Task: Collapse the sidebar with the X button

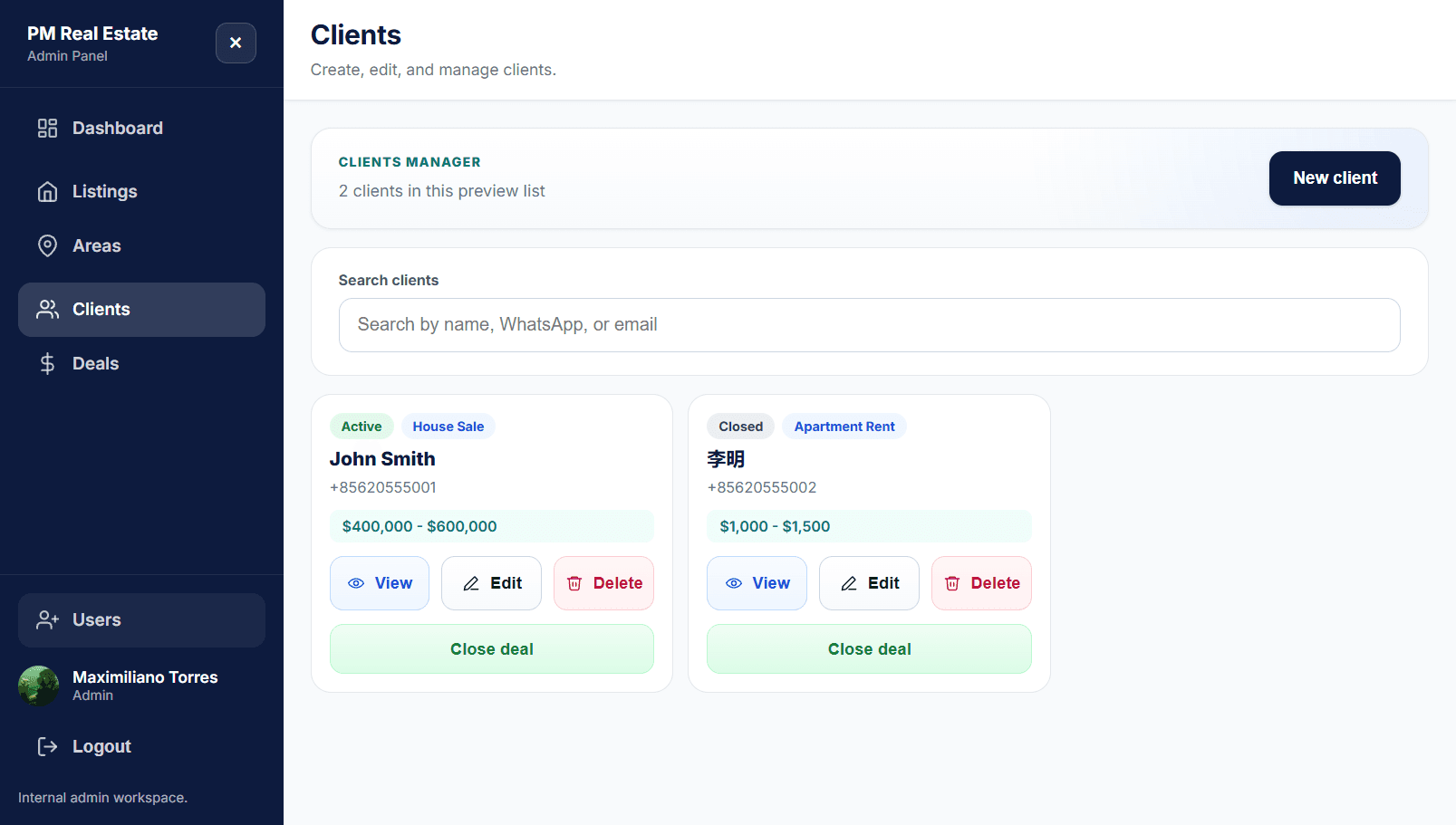Action: click(236, 43)
